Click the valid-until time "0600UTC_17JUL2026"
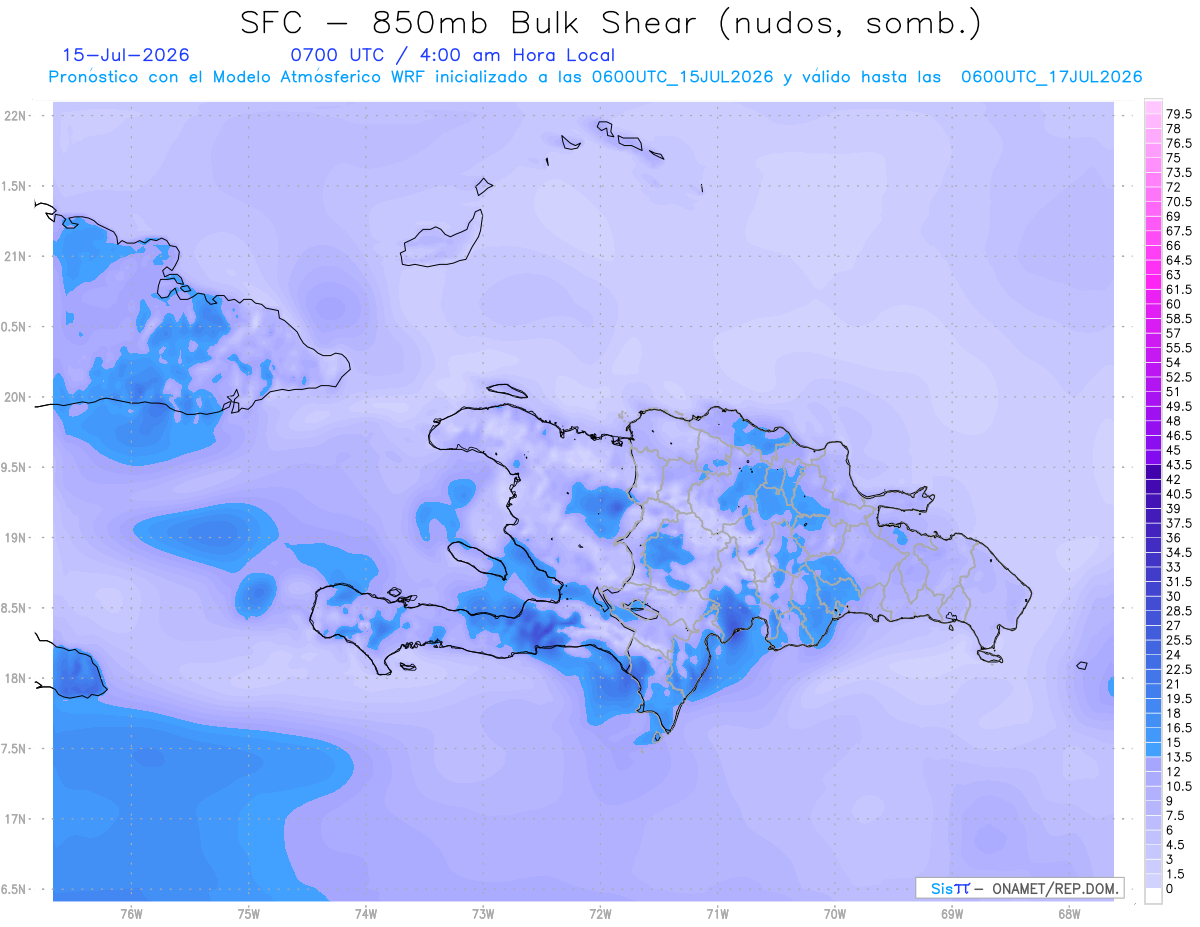 1051,77
